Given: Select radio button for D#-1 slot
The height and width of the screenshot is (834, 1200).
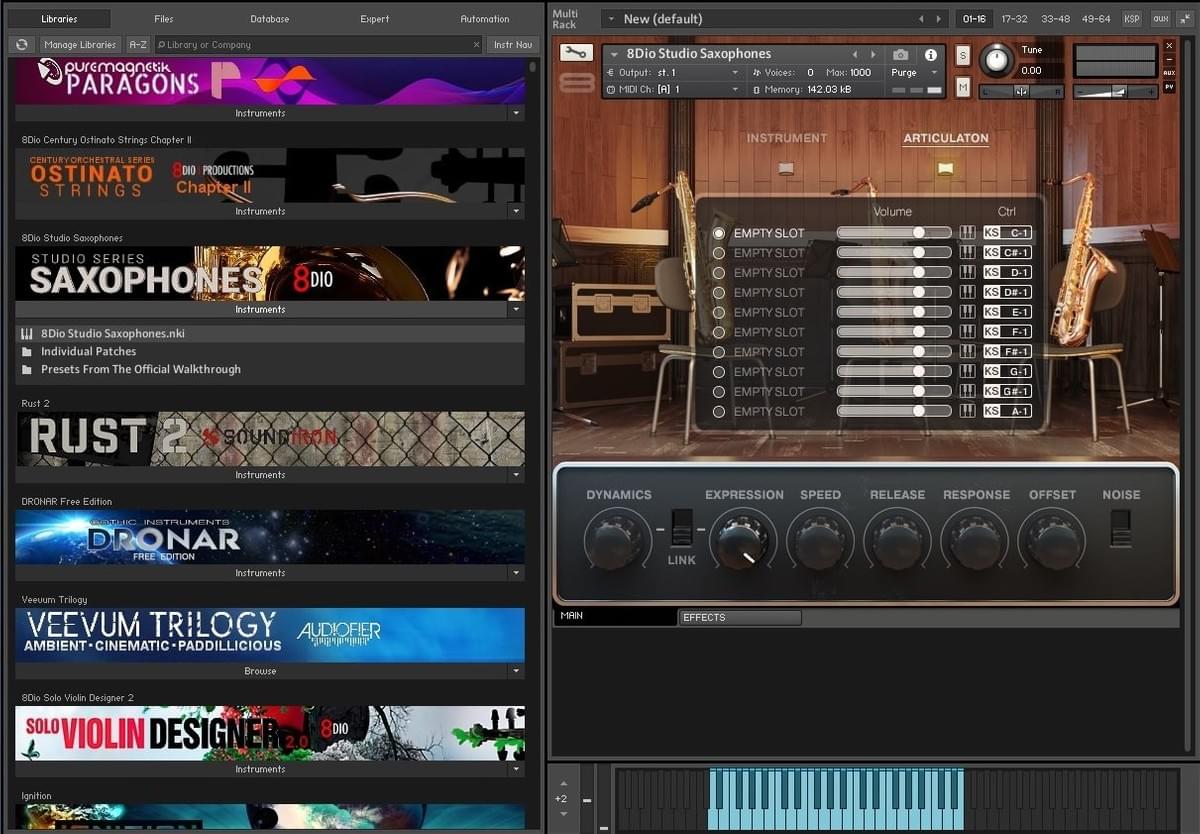Looking at the screenshot, I should coord(718,292).
